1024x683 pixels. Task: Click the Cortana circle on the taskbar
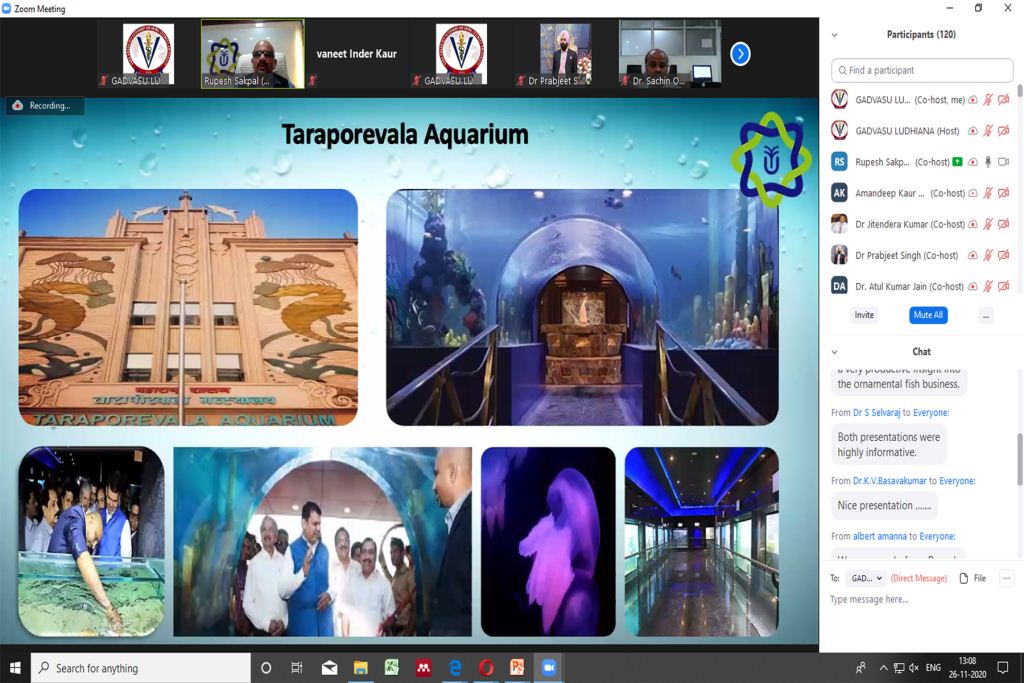pos(266,667)
